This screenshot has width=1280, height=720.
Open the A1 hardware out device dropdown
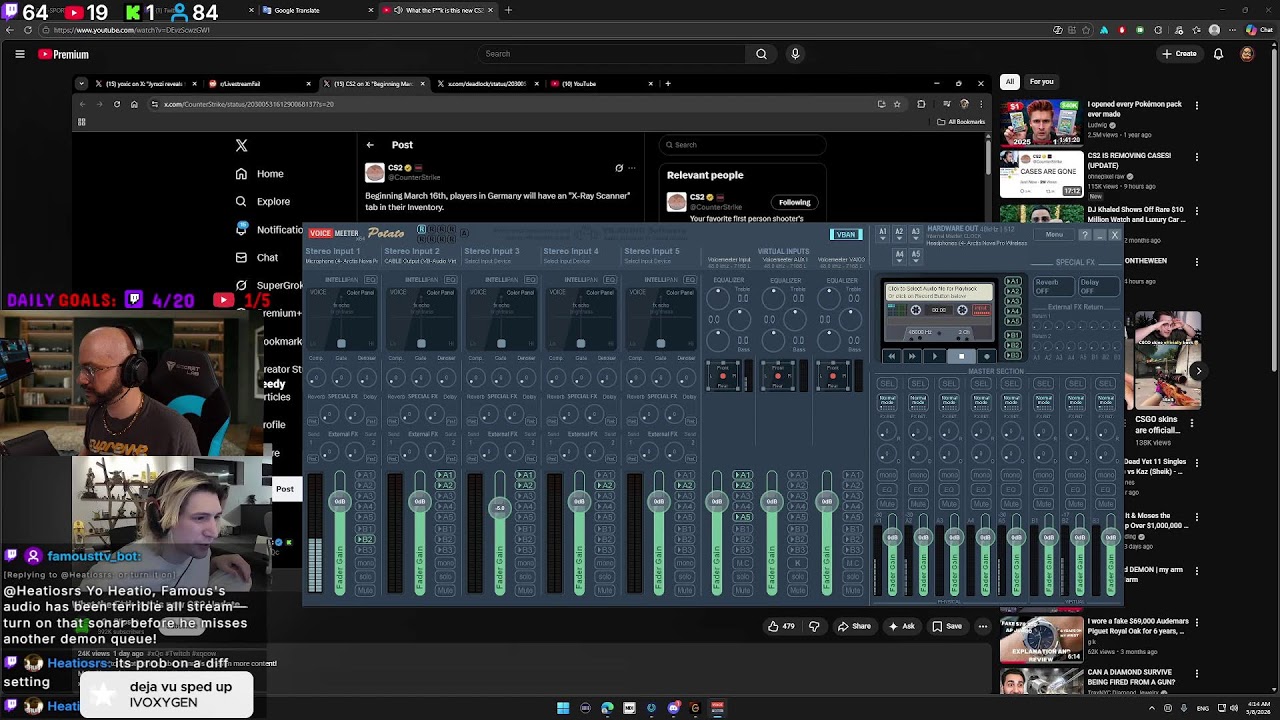coord(883,232)
